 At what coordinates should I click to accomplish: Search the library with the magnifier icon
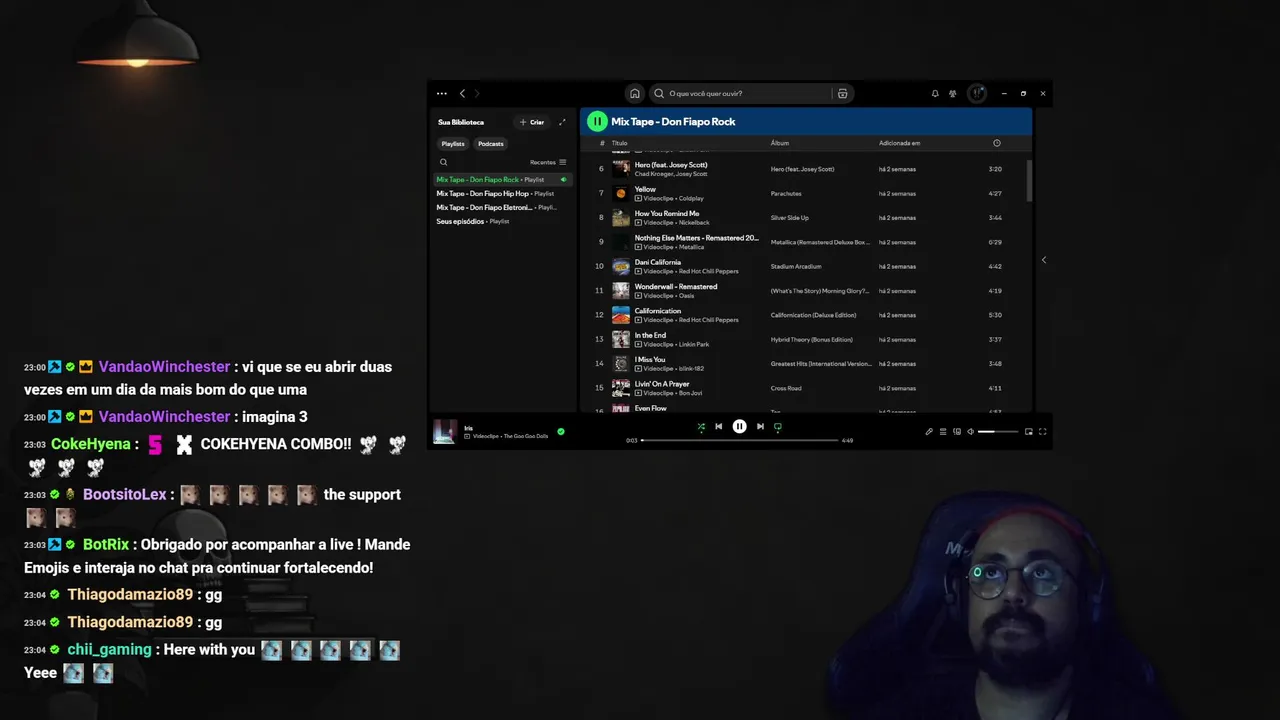[x=444, y=162]
